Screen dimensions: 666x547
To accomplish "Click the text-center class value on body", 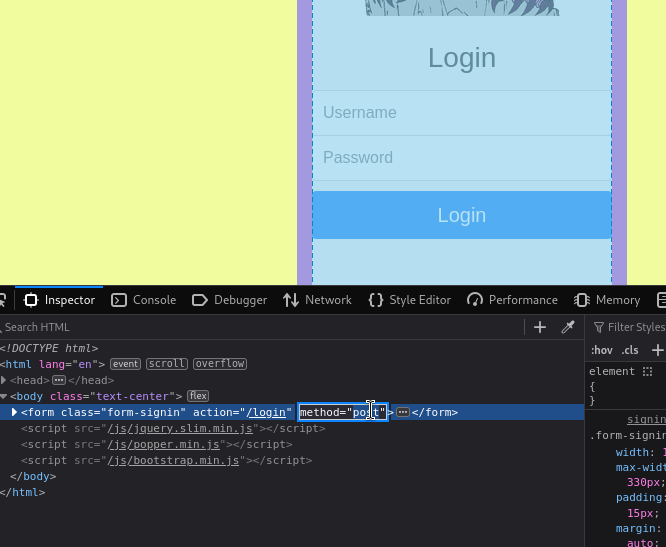I will click(133, 396).
